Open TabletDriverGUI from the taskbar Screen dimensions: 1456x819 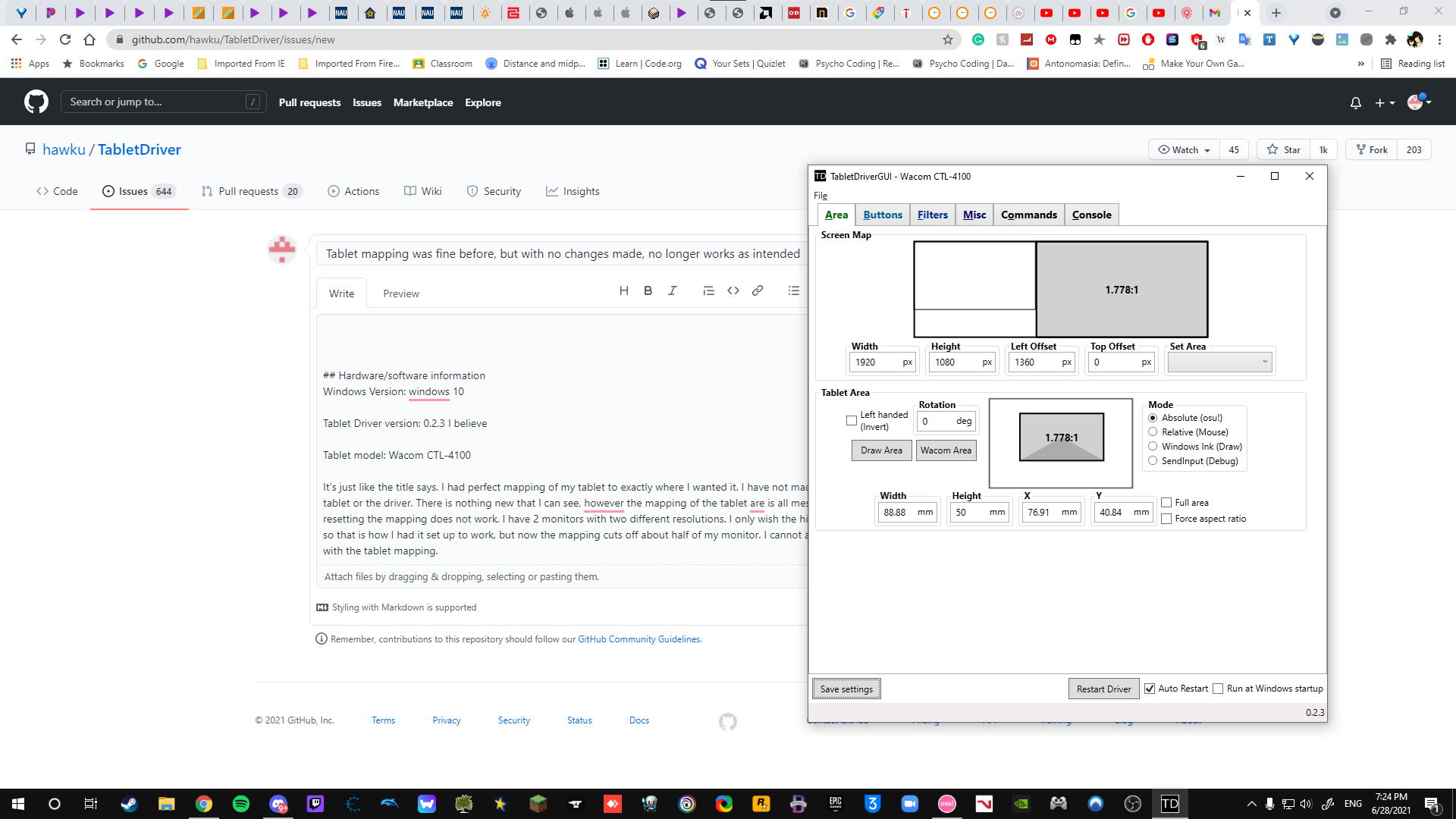(x=1169, y=803)
